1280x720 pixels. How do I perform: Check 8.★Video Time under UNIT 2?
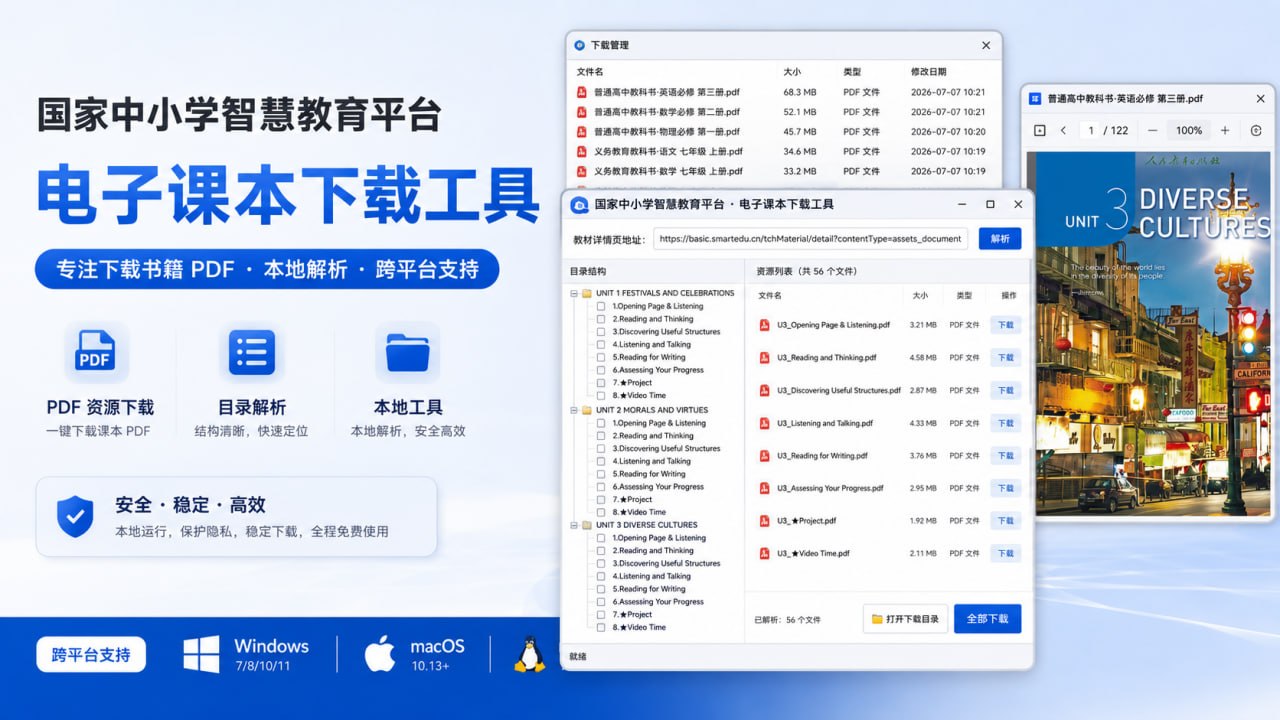point(601,512)
